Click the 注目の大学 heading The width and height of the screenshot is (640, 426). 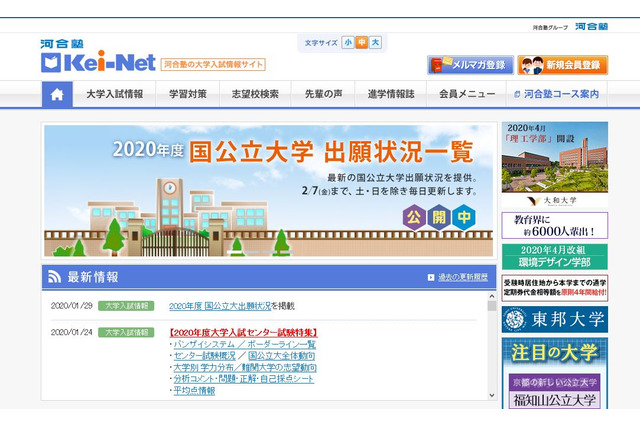[x=555, y=353]
